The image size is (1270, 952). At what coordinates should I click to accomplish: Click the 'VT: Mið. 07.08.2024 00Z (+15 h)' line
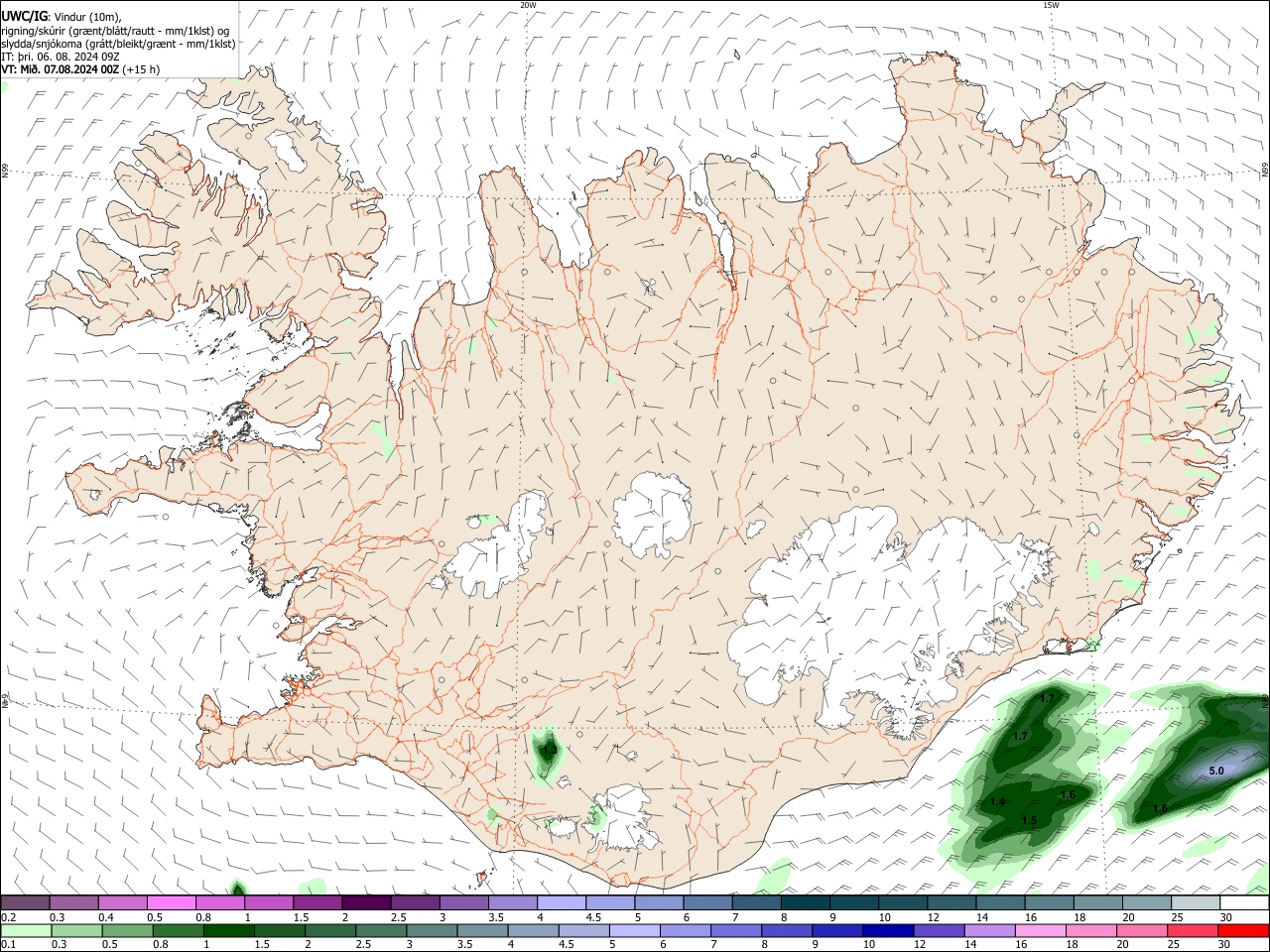pos(81,69)
